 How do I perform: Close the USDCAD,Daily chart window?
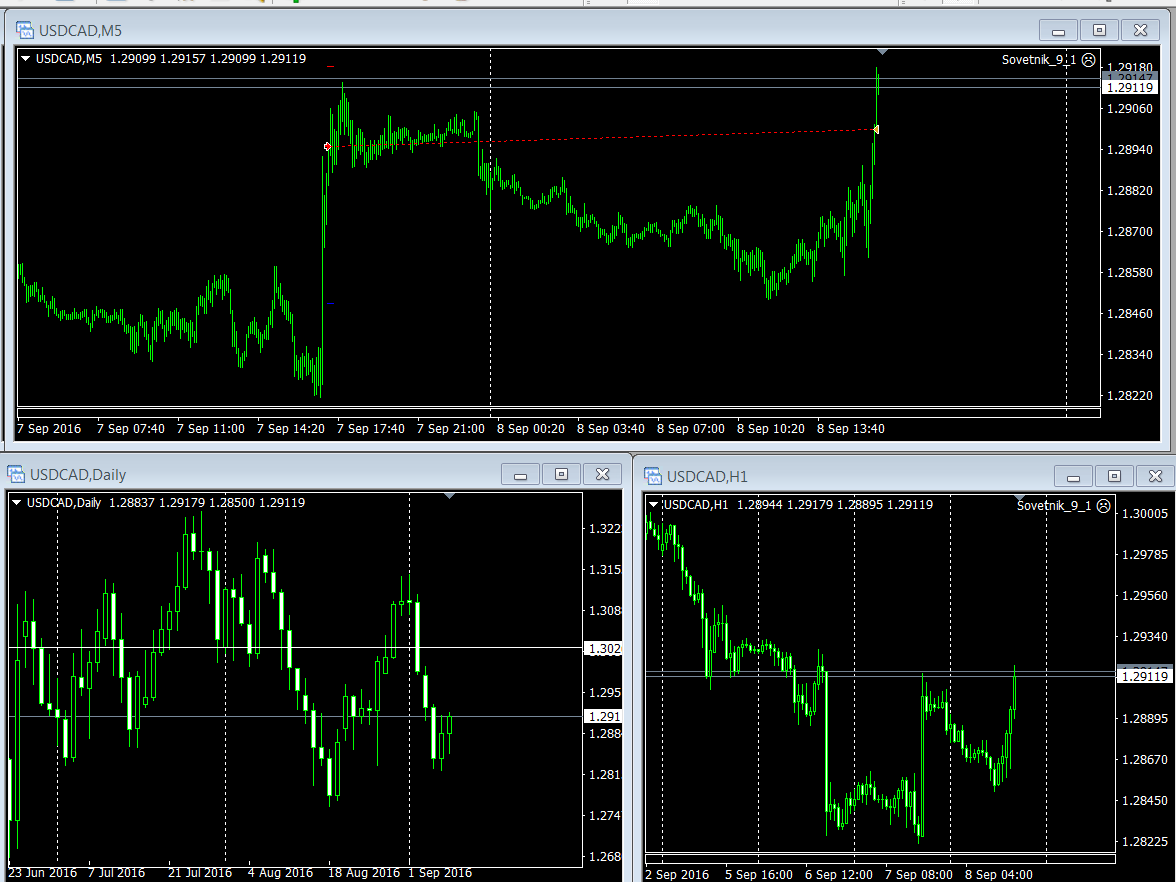pos(602,475)
